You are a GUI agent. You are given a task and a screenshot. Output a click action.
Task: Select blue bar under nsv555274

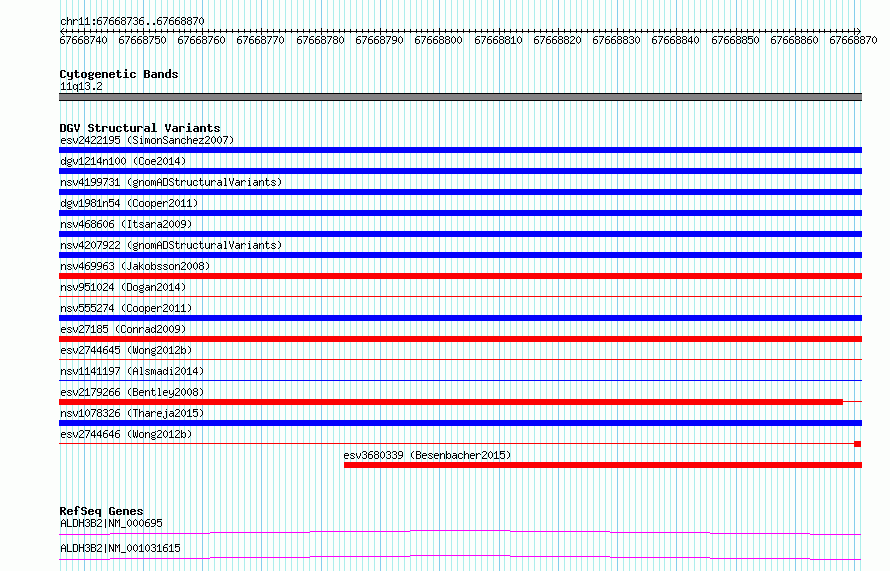pyautogui.click(x=460, y=318)
